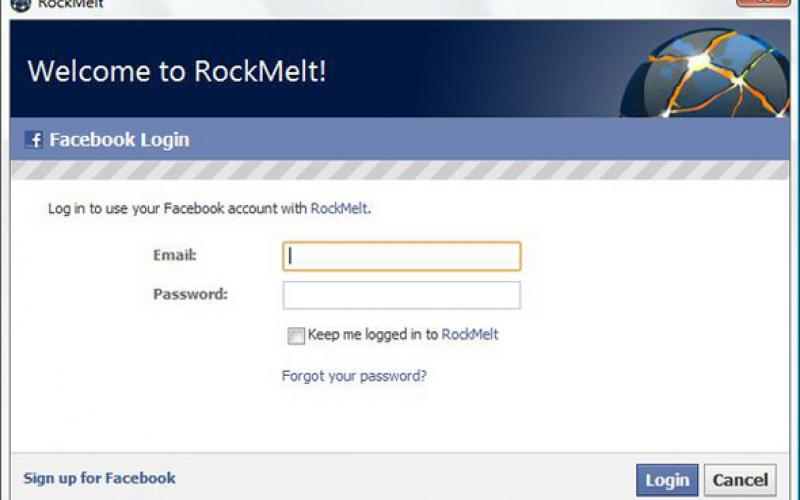The height and width of the screenshot is (500, 800).
Task: Enable the Keep me logged in checkbox
Action: [296, 336]
